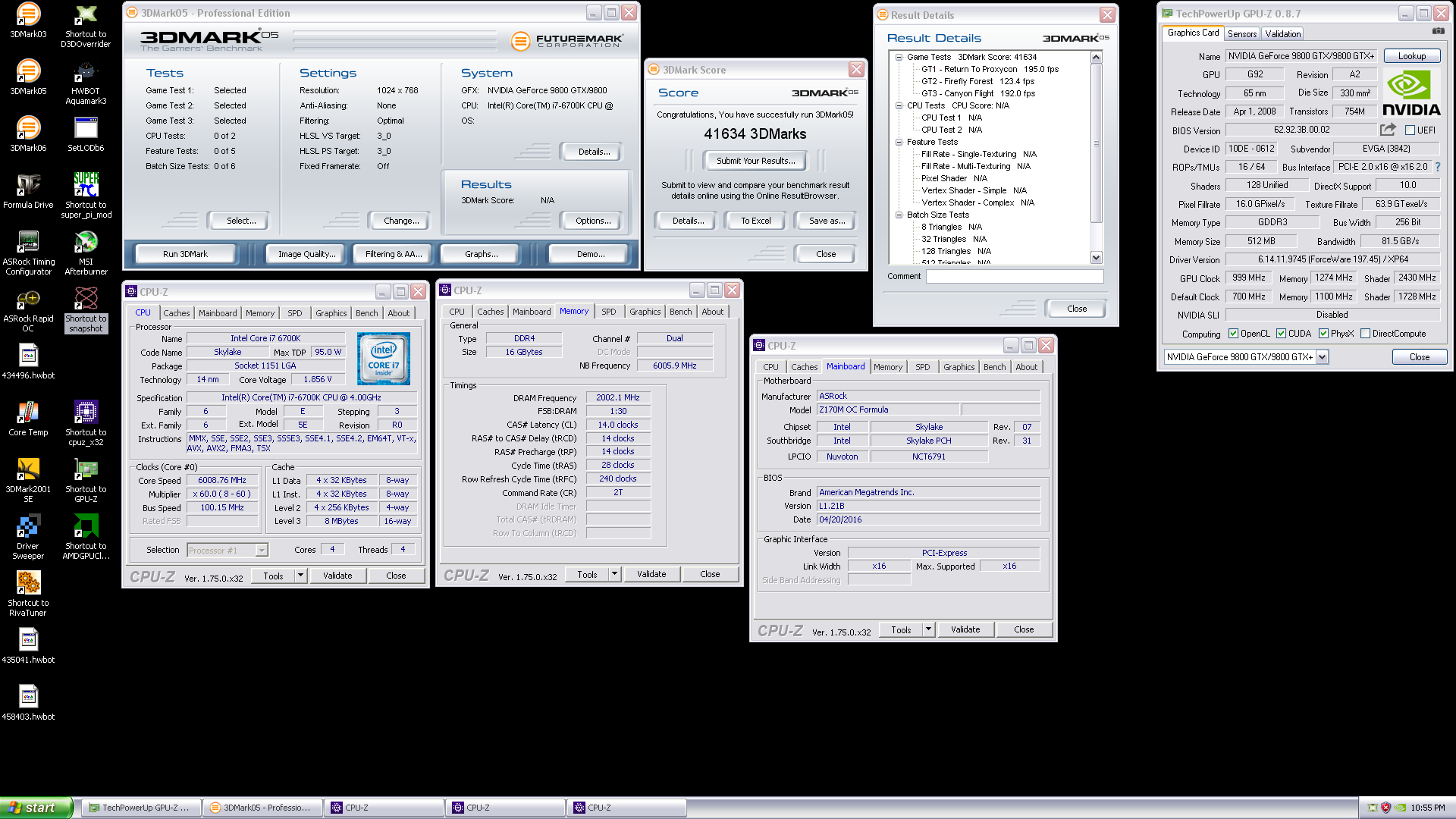Viewport: 1456px width, 819px height.
Task: Click the Comment input field
Action: [x=1014, y=277]
